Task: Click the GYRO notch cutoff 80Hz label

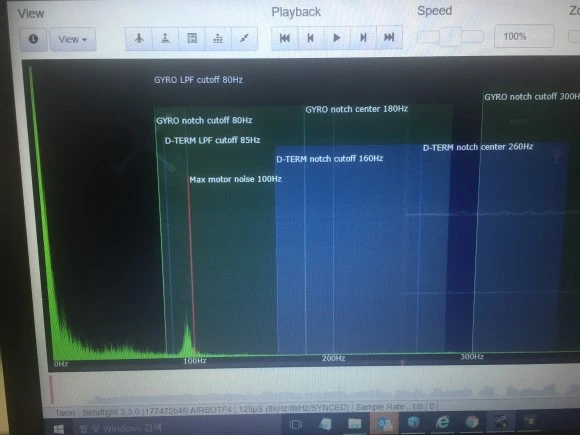Action: point(204,121)
